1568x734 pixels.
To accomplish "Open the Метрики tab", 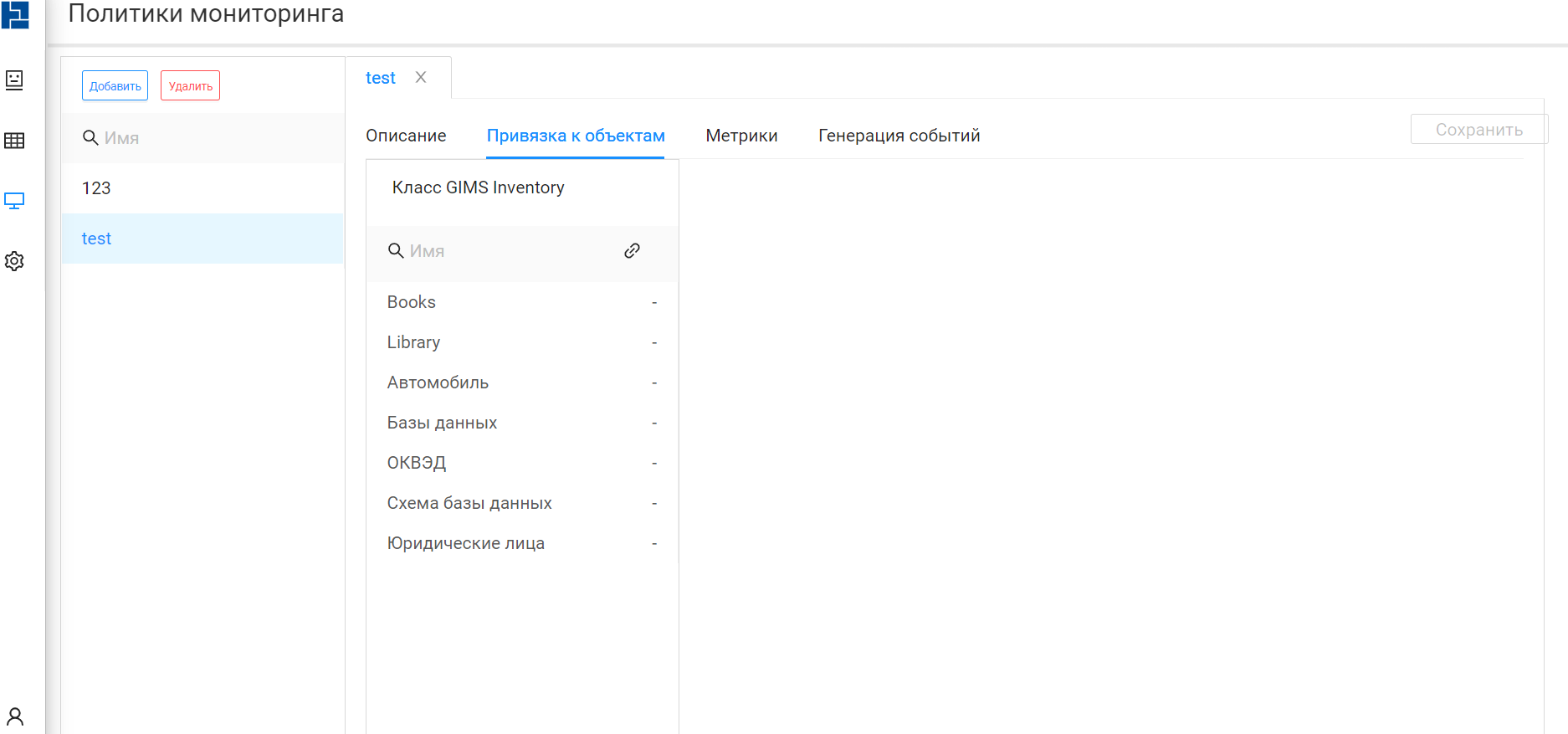I will click(741, 136).
